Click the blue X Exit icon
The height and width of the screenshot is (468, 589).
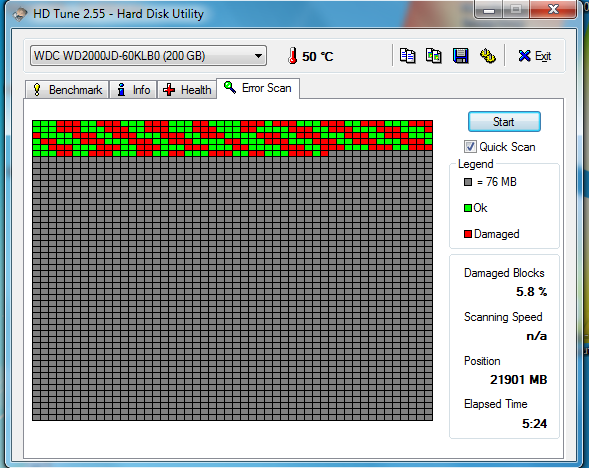pos(524,56)
